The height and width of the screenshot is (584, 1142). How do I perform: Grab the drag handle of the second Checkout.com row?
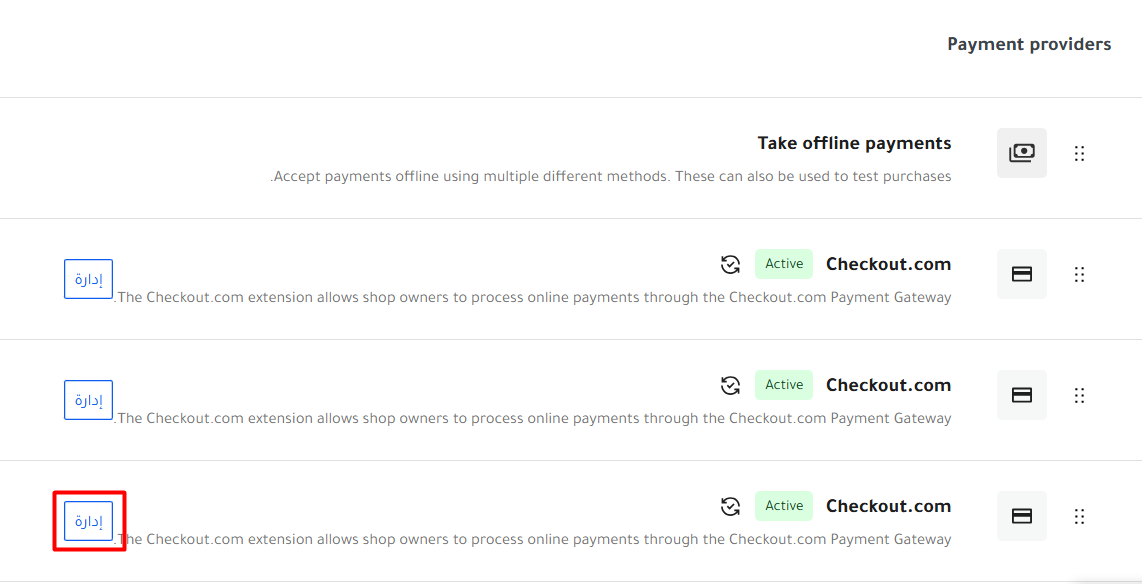tap(1079, 395)
